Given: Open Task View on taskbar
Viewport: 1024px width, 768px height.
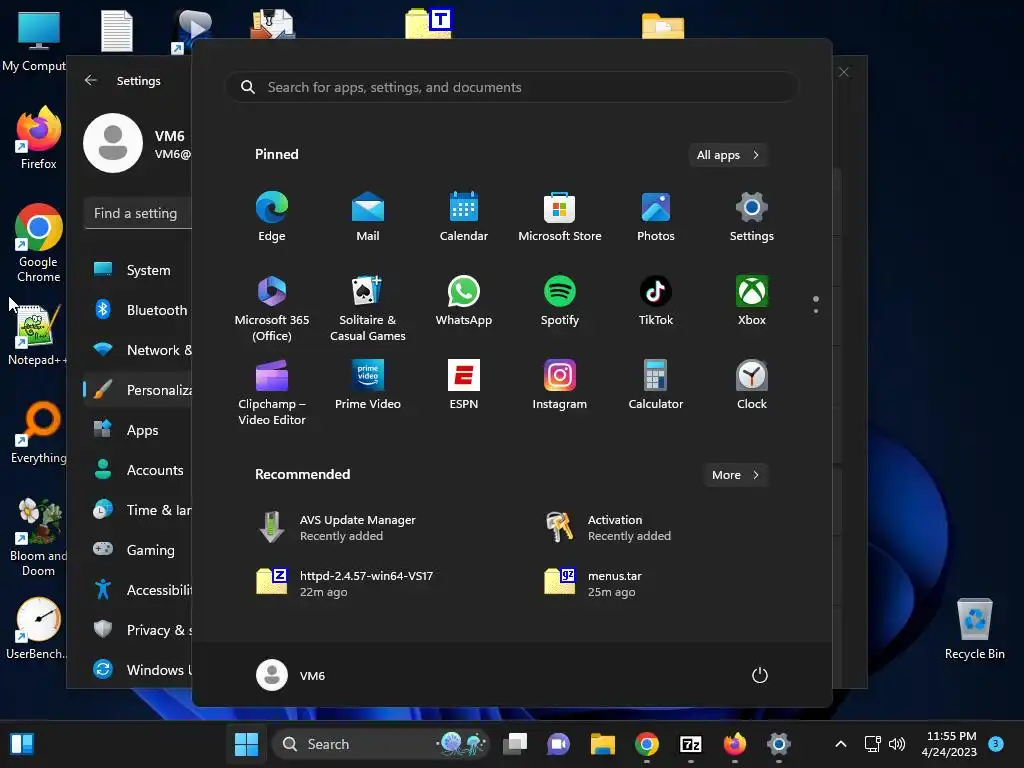Looking at the screenshot, I should tap(515, 744).
